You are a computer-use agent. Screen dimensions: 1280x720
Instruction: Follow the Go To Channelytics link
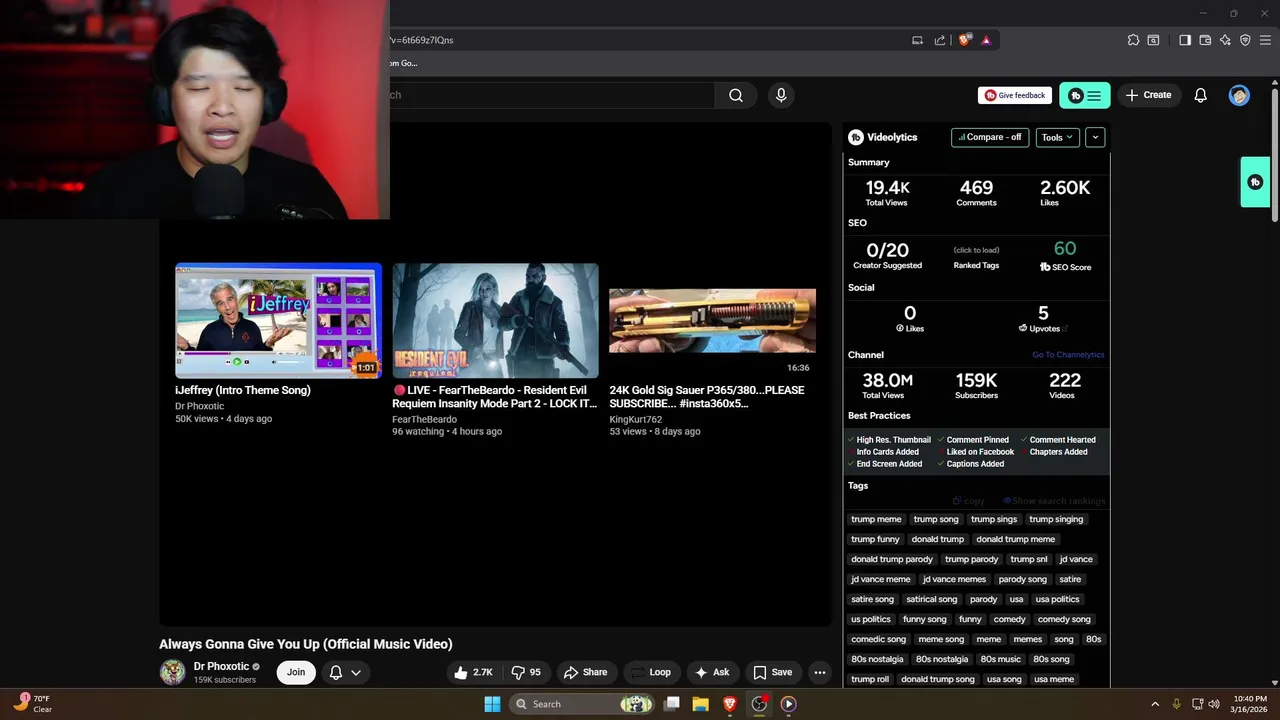pos(1068,355)
